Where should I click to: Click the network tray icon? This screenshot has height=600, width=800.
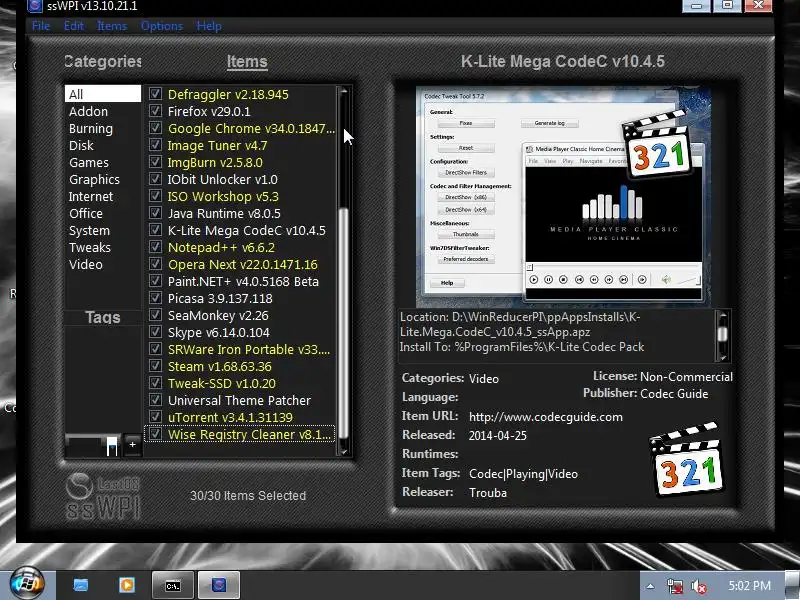coord(675,586)
